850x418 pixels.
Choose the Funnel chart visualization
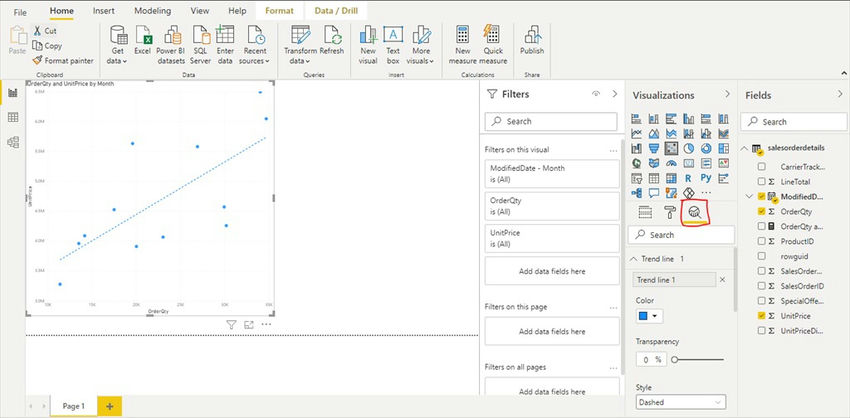(654, 148)
